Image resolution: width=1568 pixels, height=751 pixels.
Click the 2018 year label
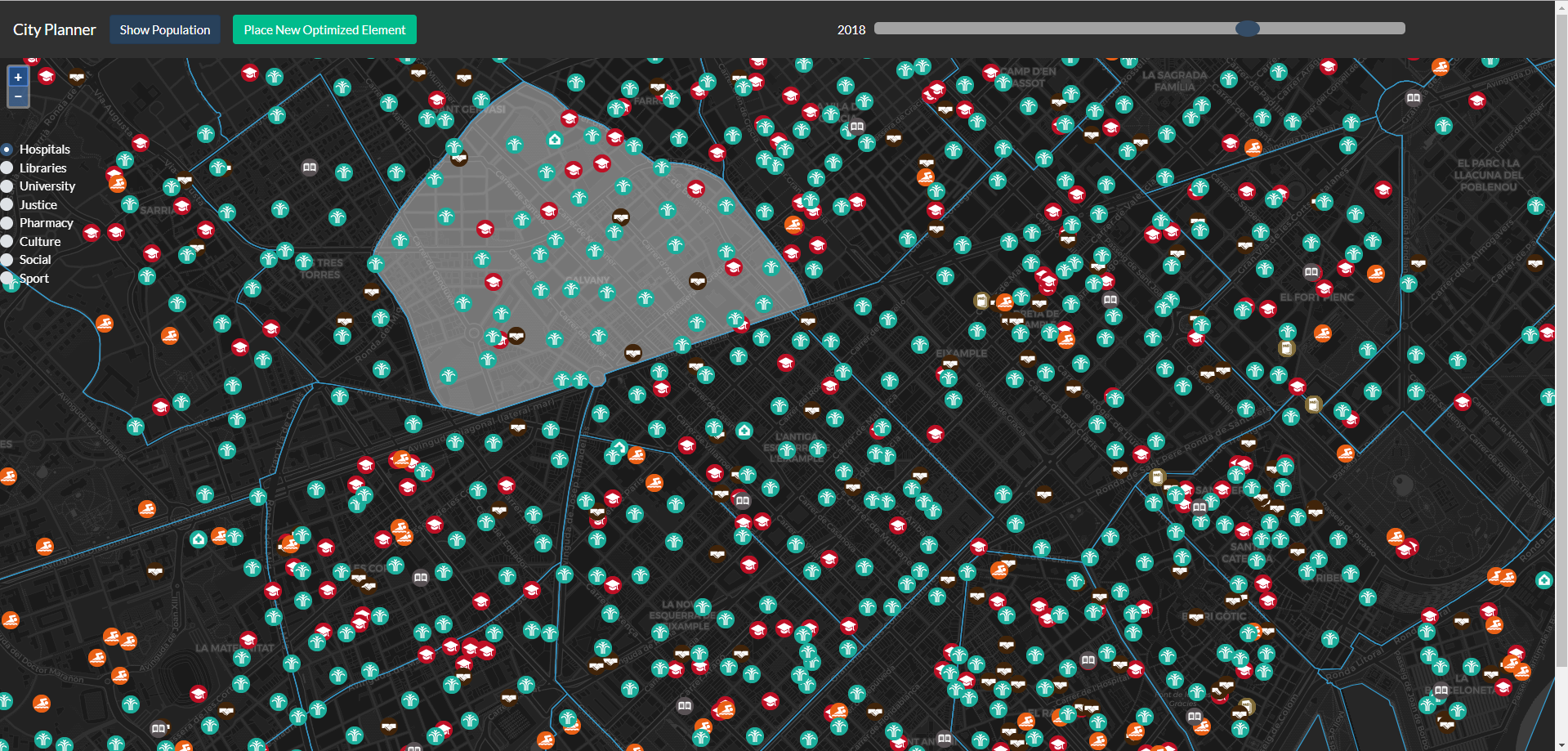(x=851, y=29)
